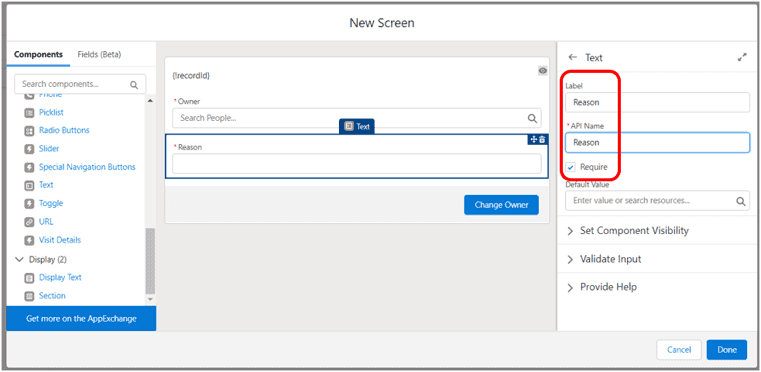Viewport: 761px width, 372px height.
Task: Click the scrollbar up arrow in components list
Action: click(150, 101)
